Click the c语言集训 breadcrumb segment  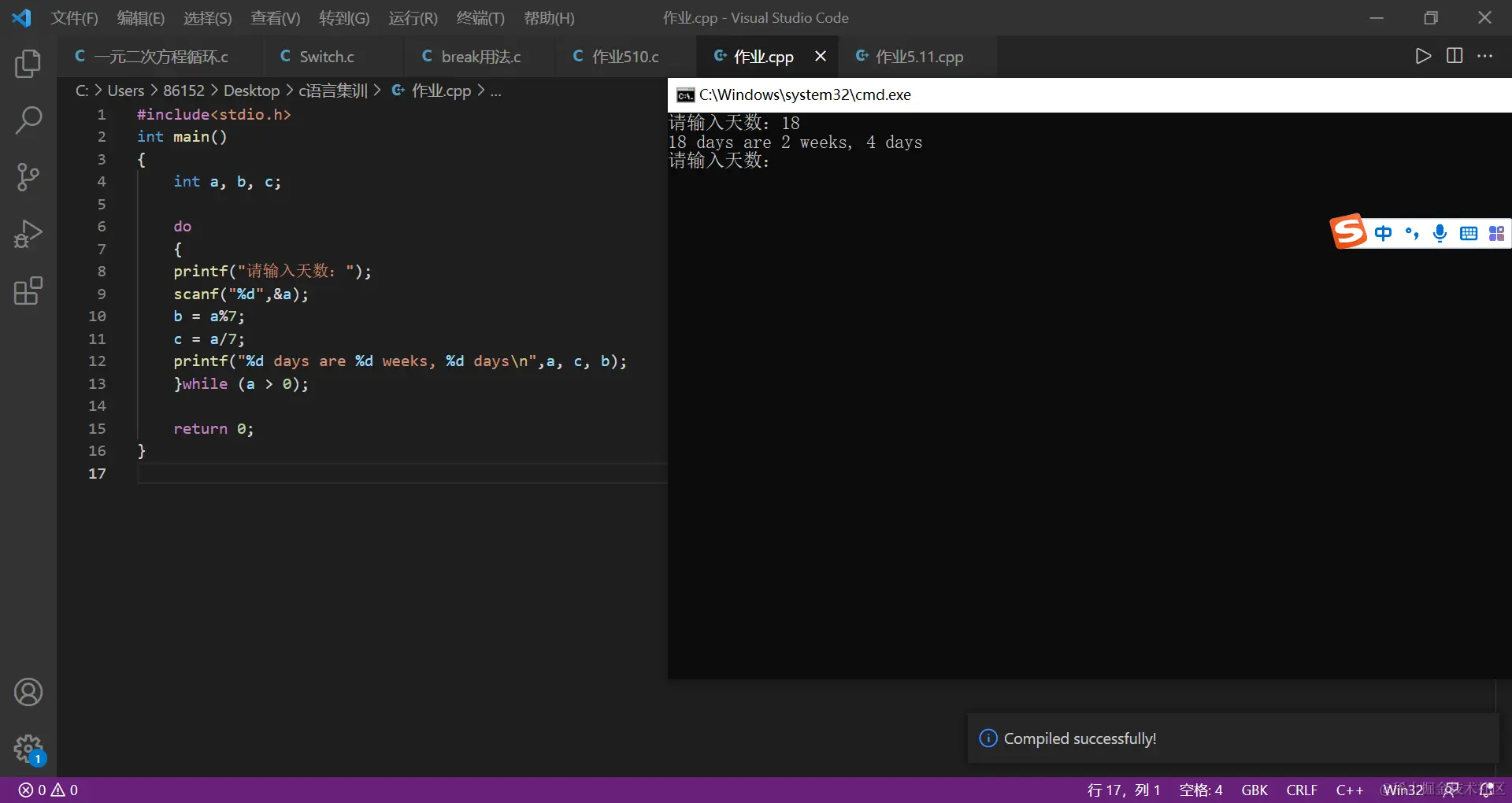tap(333, 91)
